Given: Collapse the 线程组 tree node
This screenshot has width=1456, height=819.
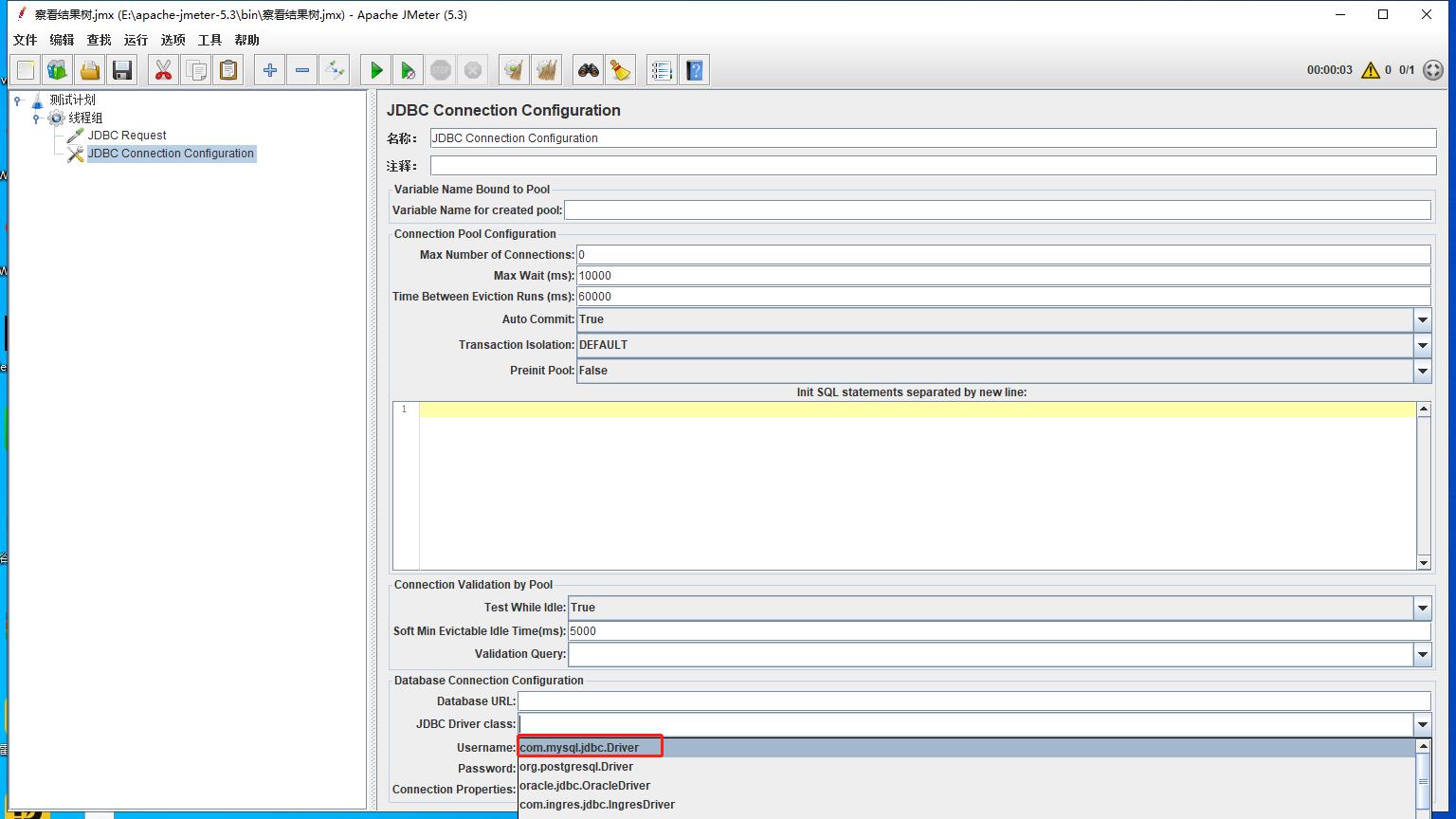Looking at the screenshot, I should point(36,118).
